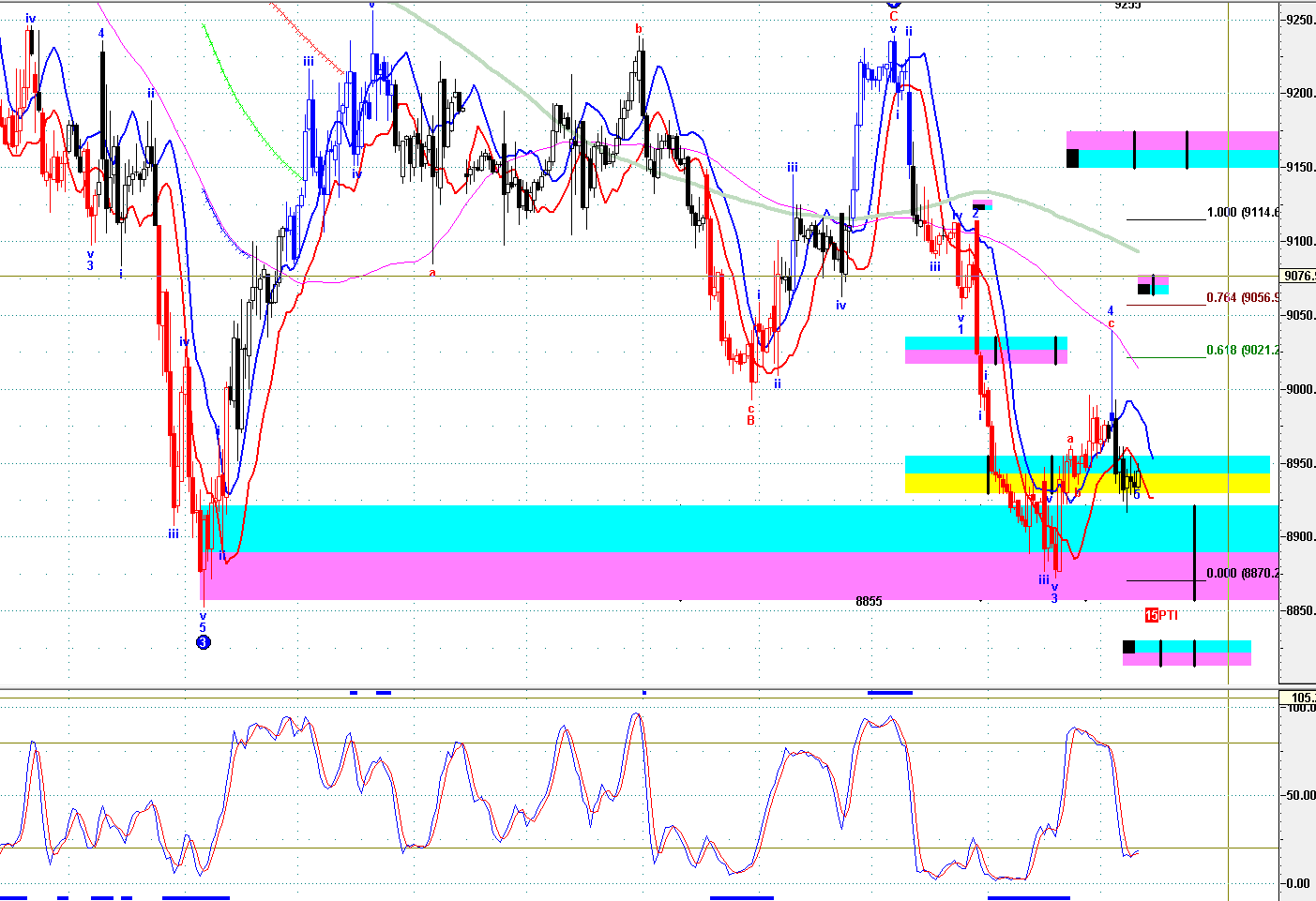The height and width of the screenshot is (901, 1316).
Task: Click the 8855 low price label
Action: pyautogui.click(x=869, y=601)
